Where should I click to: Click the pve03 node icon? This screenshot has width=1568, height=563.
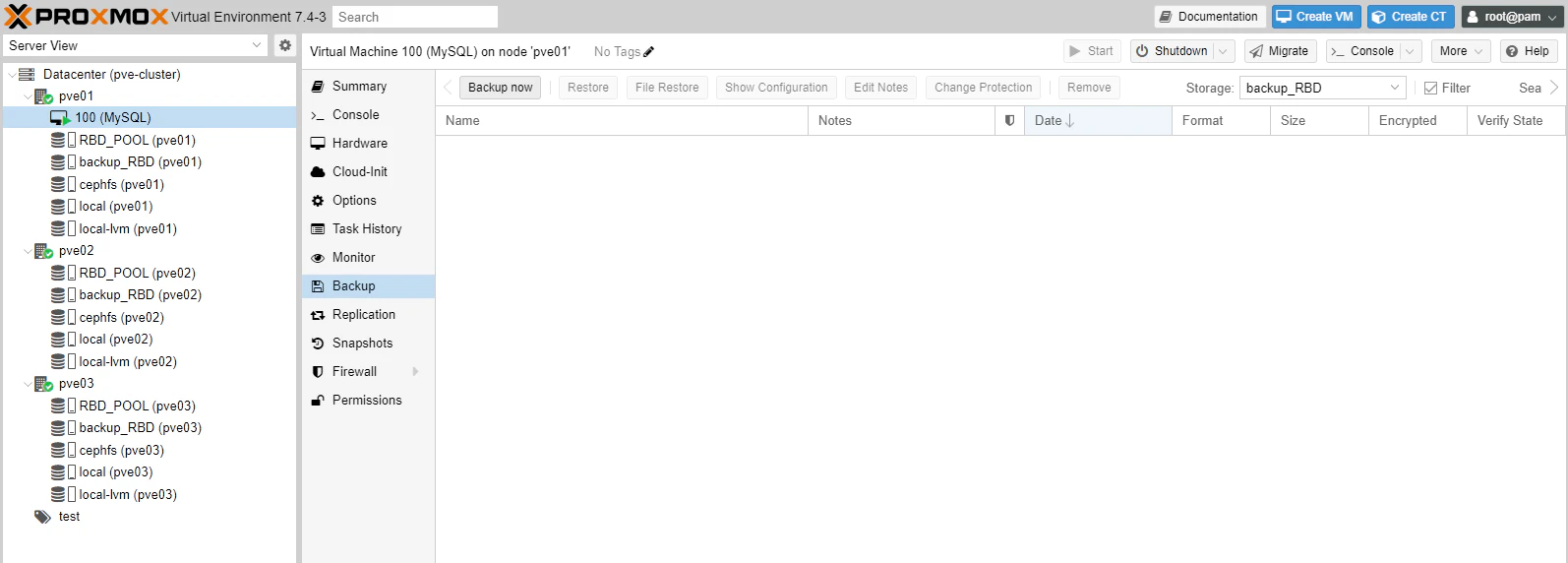[43, 383]
